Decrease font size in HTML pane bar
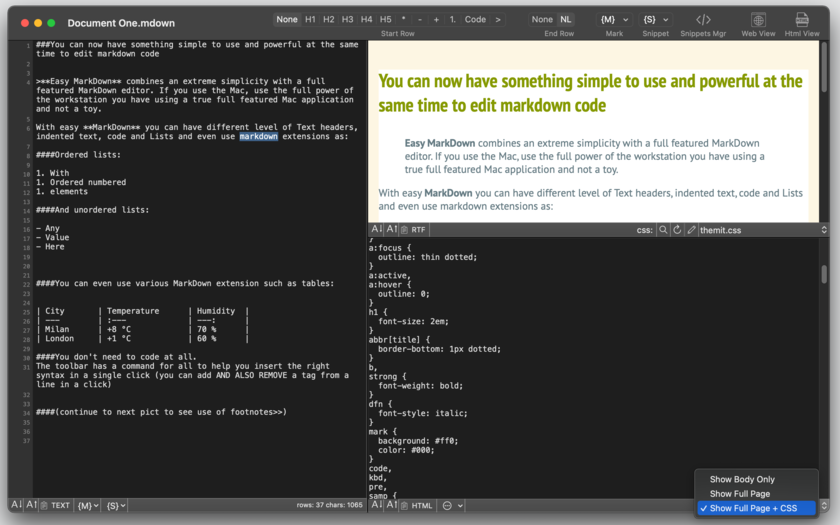The image size is (840, 525). [377, 505]
